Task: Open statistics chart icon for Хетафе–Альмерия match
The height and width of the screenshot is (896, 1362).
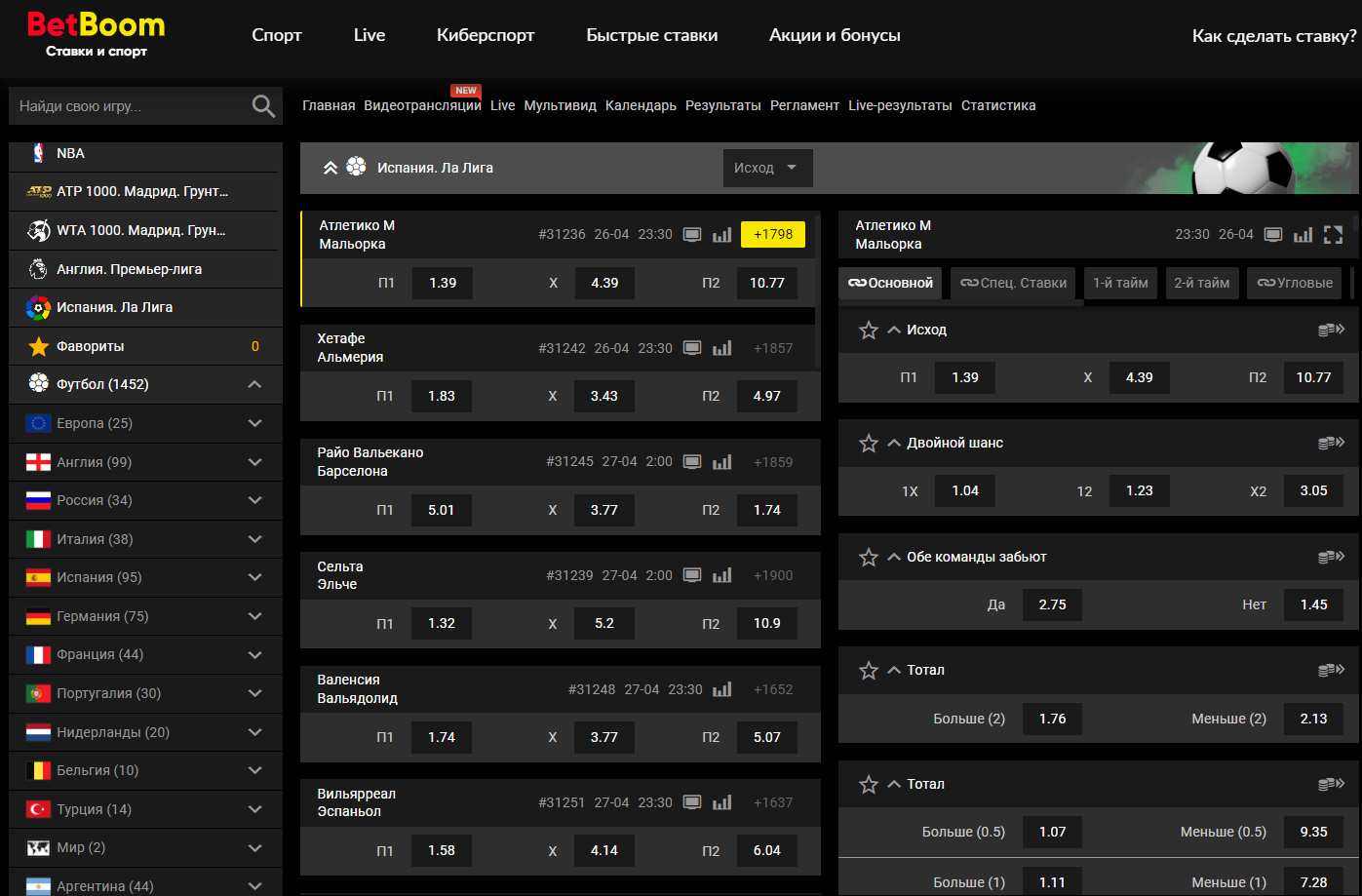Action: [x=721, y=348]
